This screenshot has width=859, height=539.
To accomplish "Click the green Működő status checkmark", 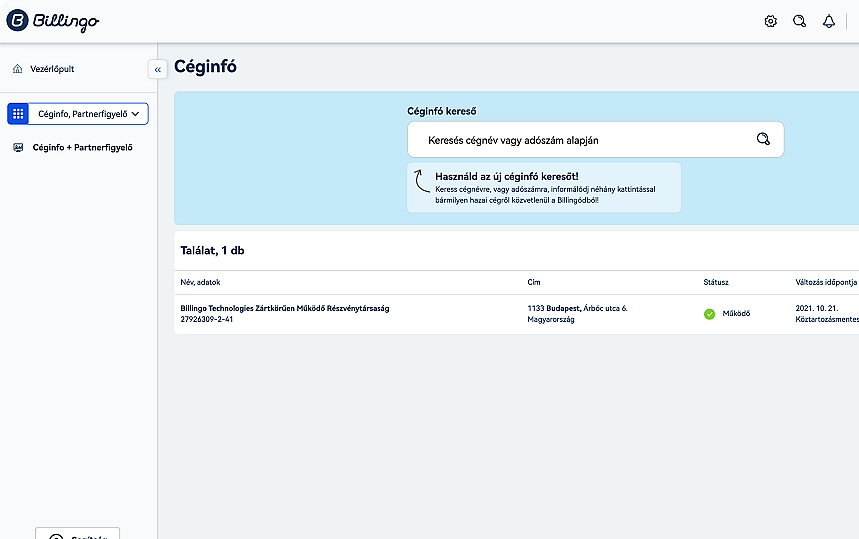I will coord(709,314).
